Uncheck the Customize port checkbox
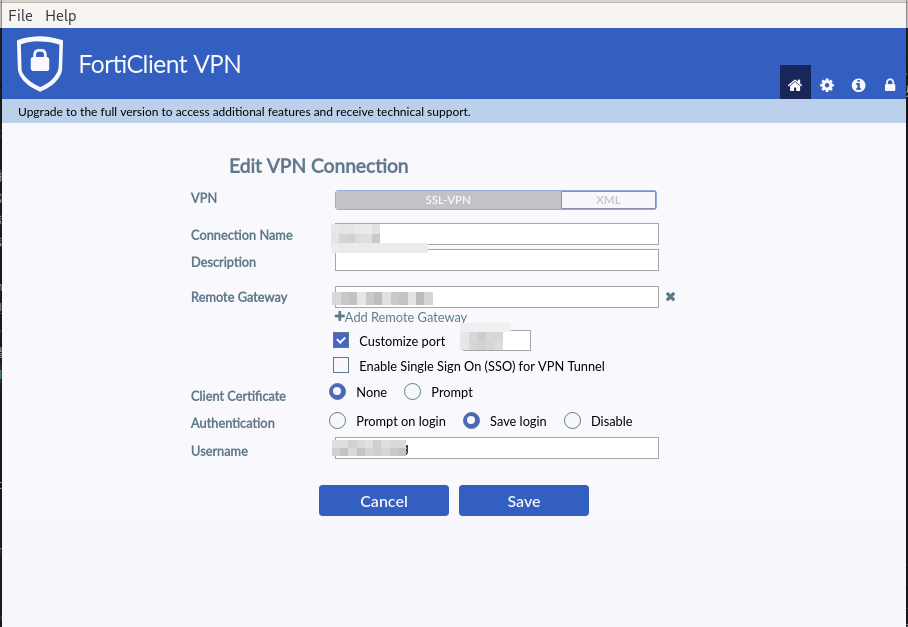Image resolution: width=908 pixels, height=627 pixels. [341, 340]
